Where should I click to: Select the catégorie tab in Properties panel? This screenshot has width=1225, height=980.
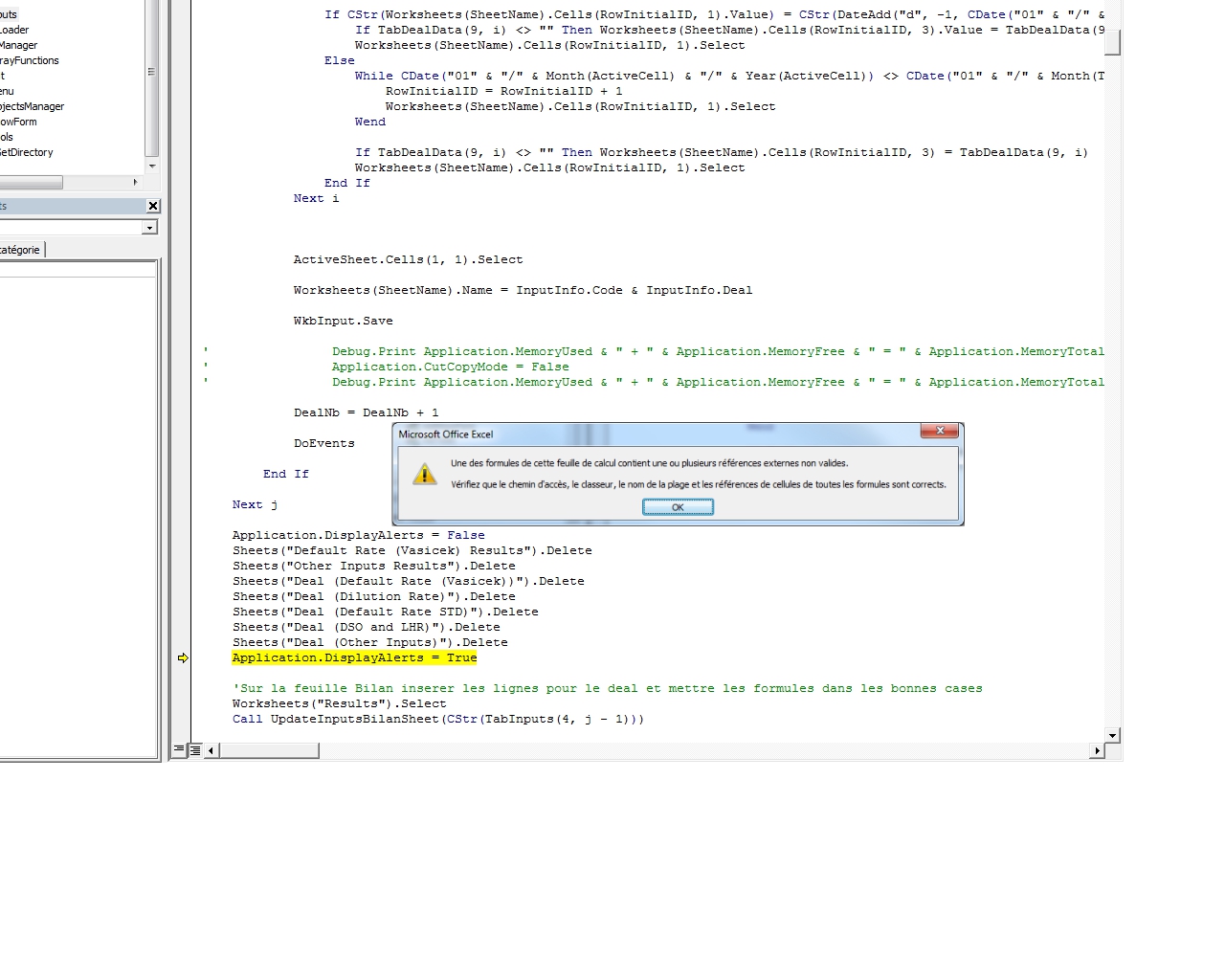pos(21,250)
